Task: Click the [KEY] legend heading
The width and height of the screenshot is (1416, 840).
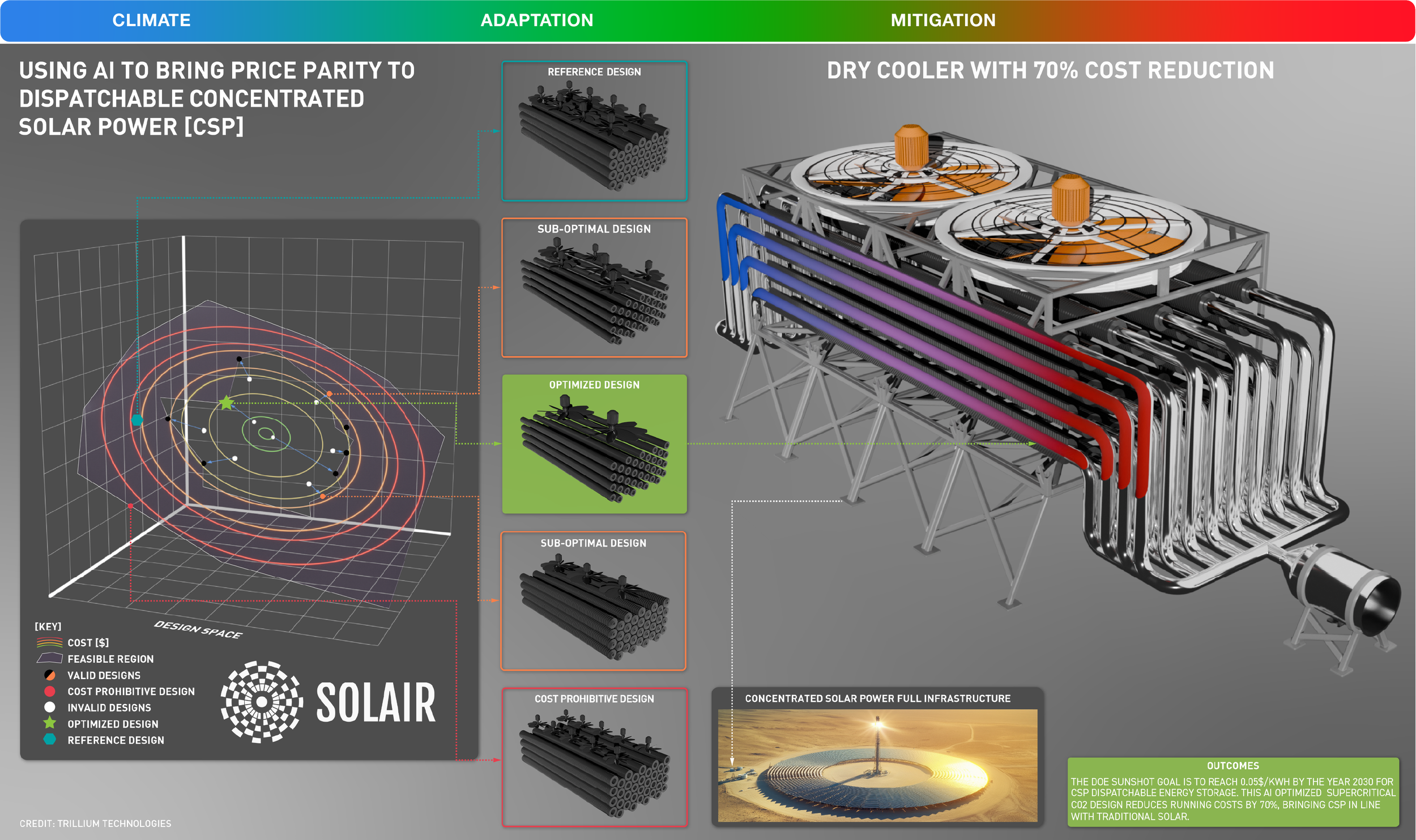Action: coord(48,626)
